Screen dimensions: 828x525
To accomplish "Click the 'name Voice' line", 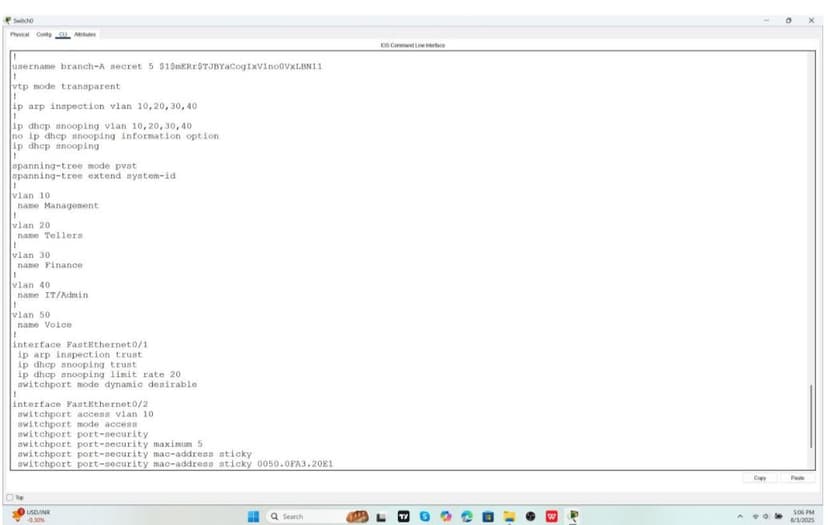I will [44, 325].
